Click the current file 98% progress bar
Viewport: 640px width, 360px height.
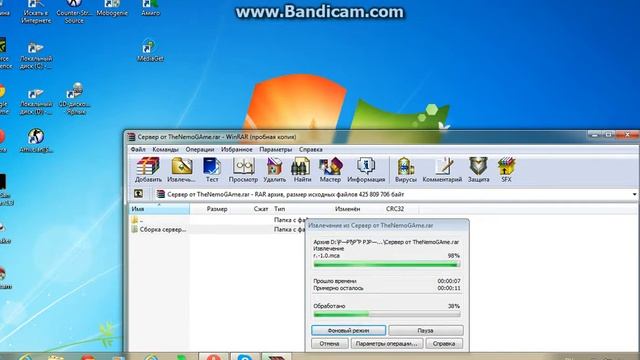(387, 264)
